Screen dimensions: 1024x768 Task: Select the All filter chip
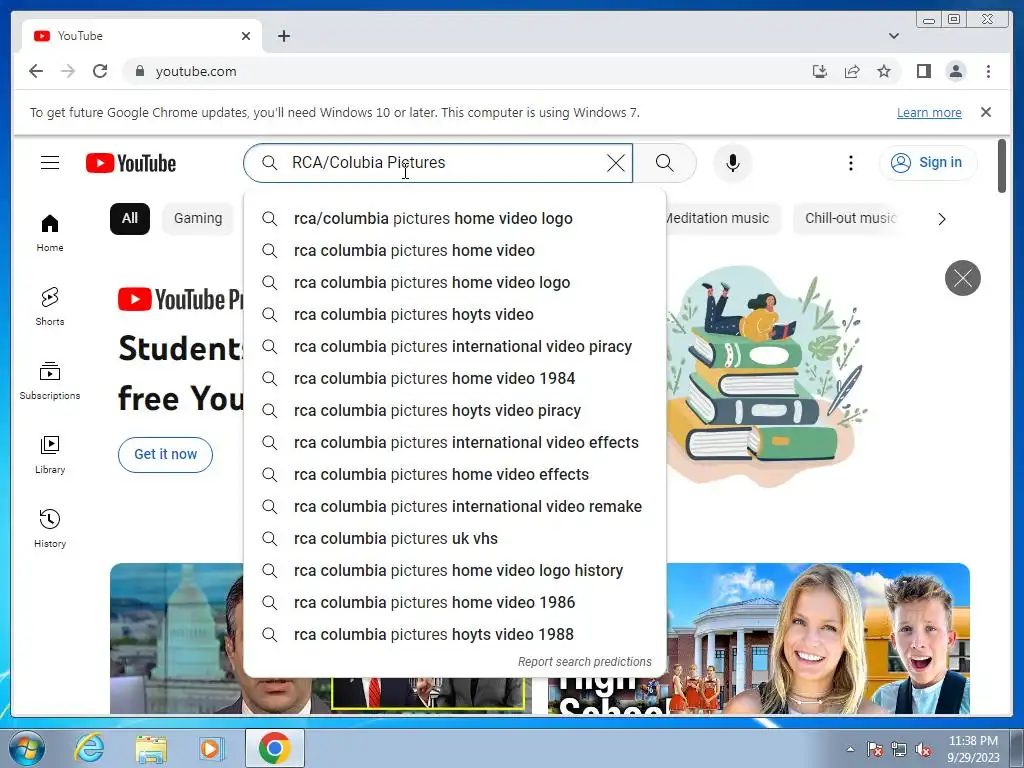[x=130, y=218]
